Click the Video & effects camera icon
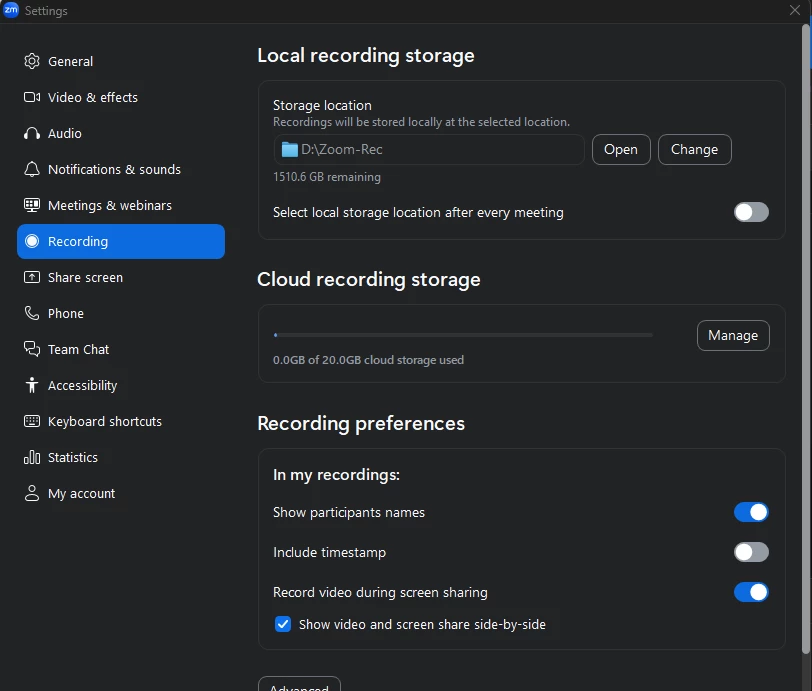This screenshot has width=812, height=691. click(32, 97)
